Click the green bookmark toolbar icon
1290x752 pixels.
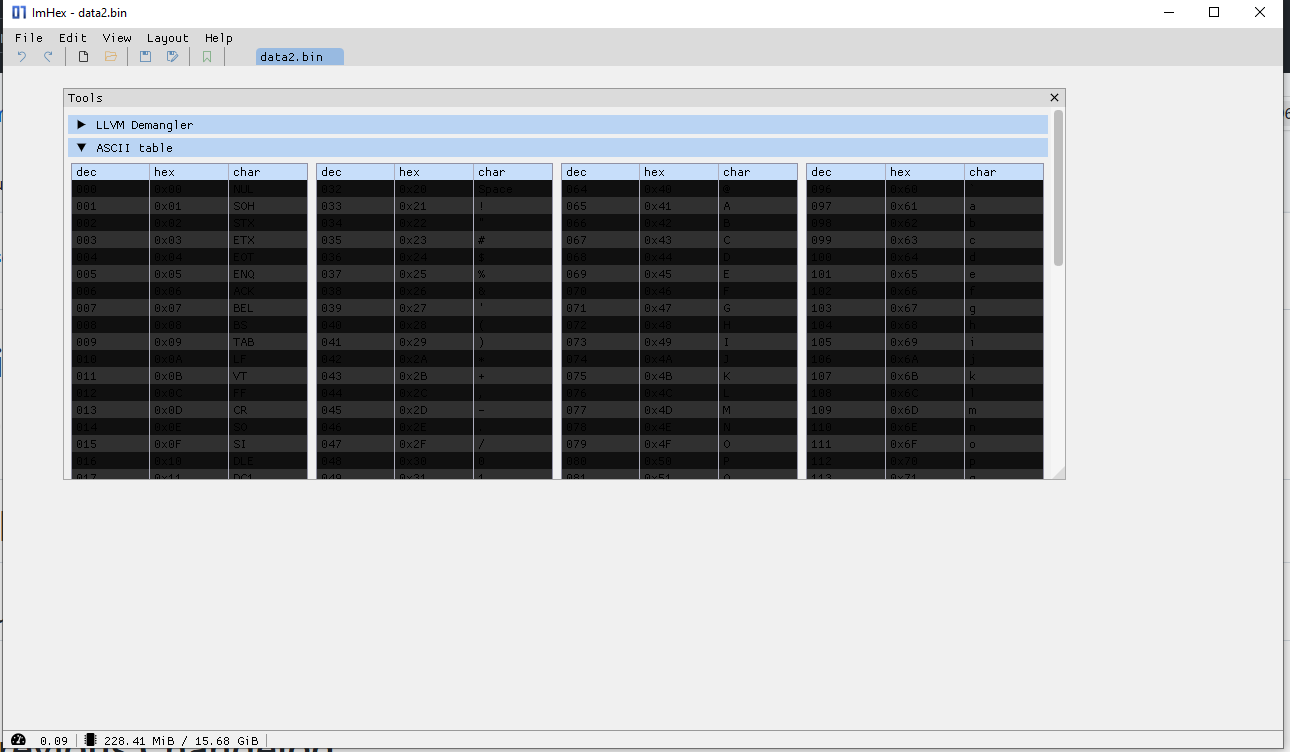207,56
